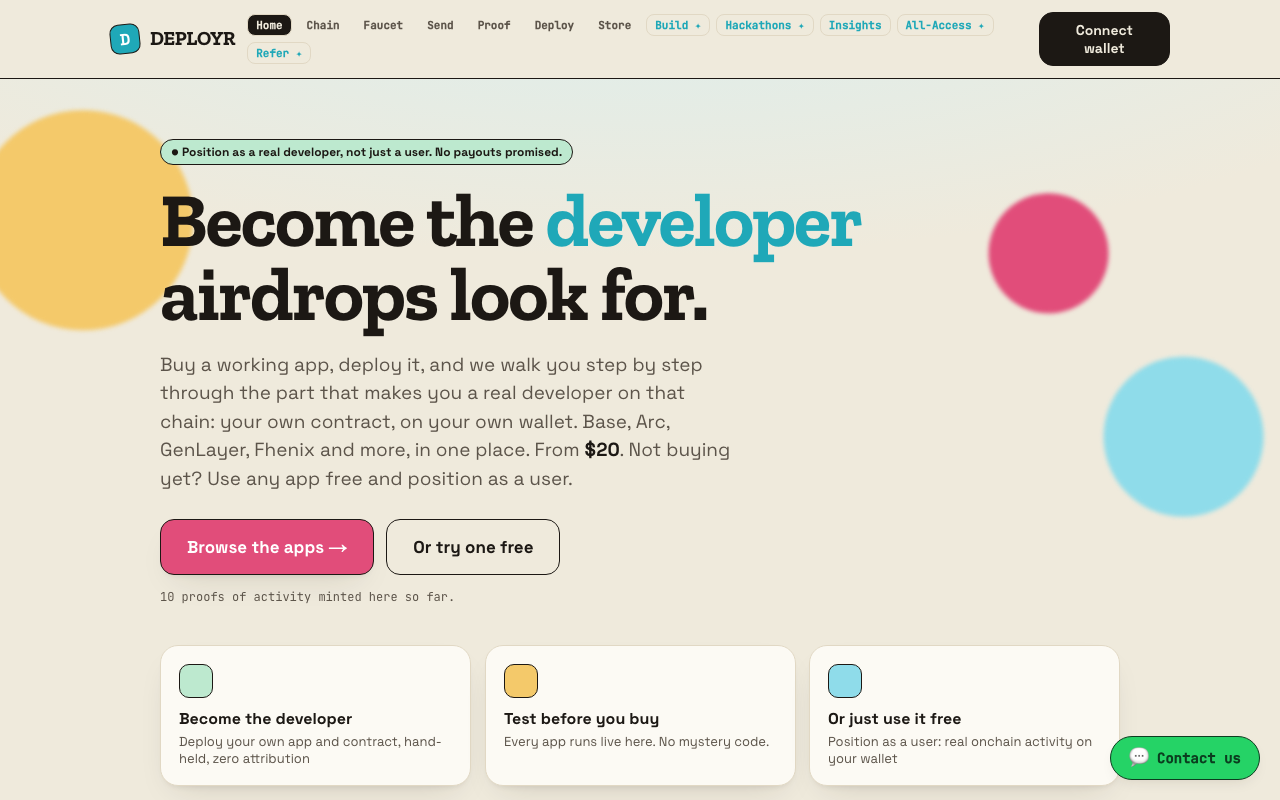The height and width of the screenshot is (800, 1280).
Task: Open the Store nav link
Action: click(x=614, y=25)
